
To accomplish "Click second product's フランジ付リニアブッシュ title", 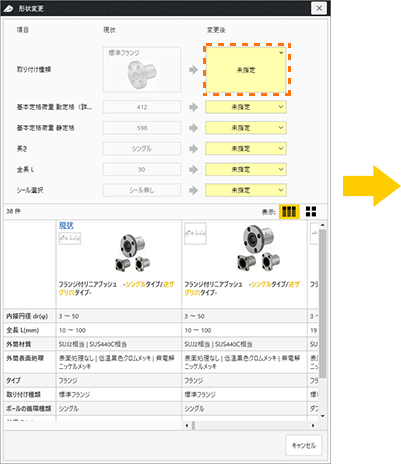I will 242,288.
